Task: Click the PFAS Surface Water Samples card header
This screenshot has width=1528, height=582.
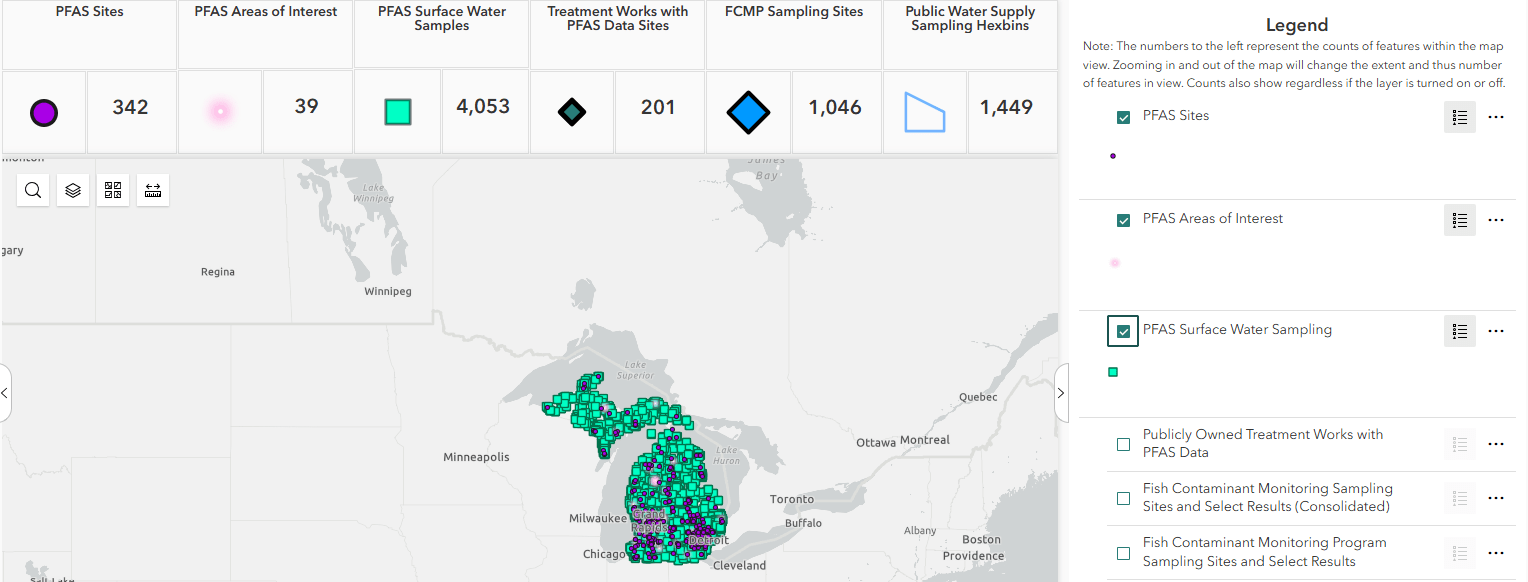Action: tap(442, 19)
